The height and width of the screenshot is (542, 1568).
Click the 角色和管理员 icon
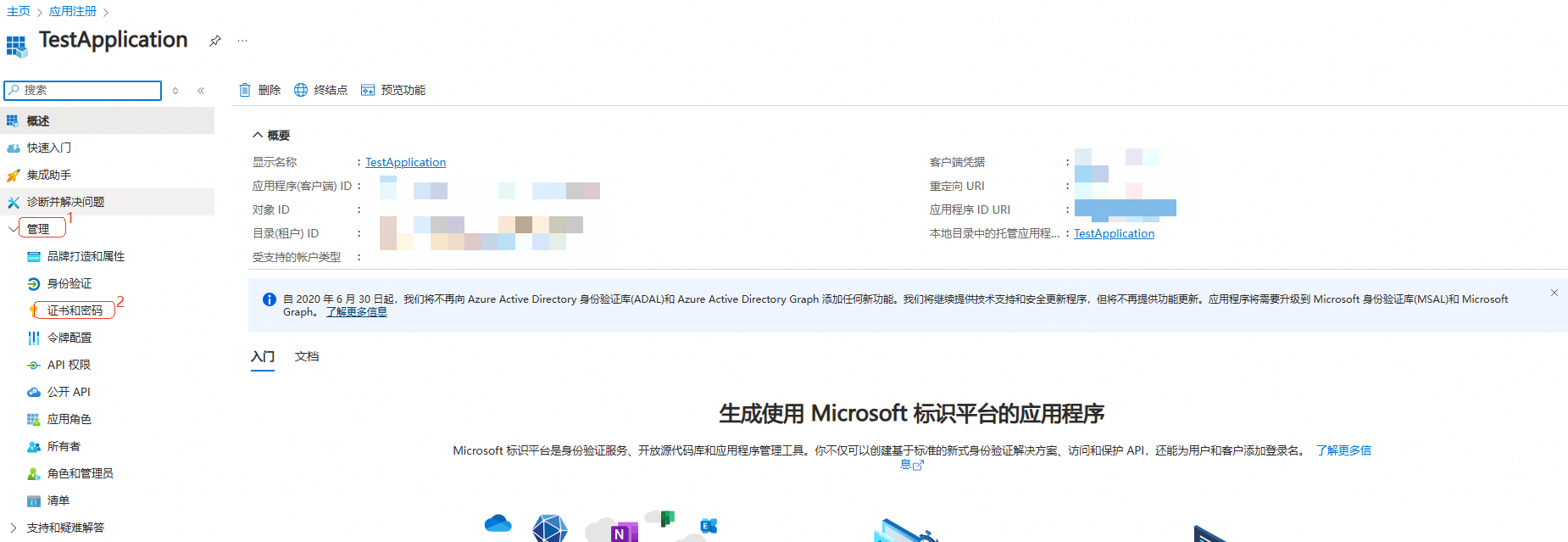[x=34, y=473]
